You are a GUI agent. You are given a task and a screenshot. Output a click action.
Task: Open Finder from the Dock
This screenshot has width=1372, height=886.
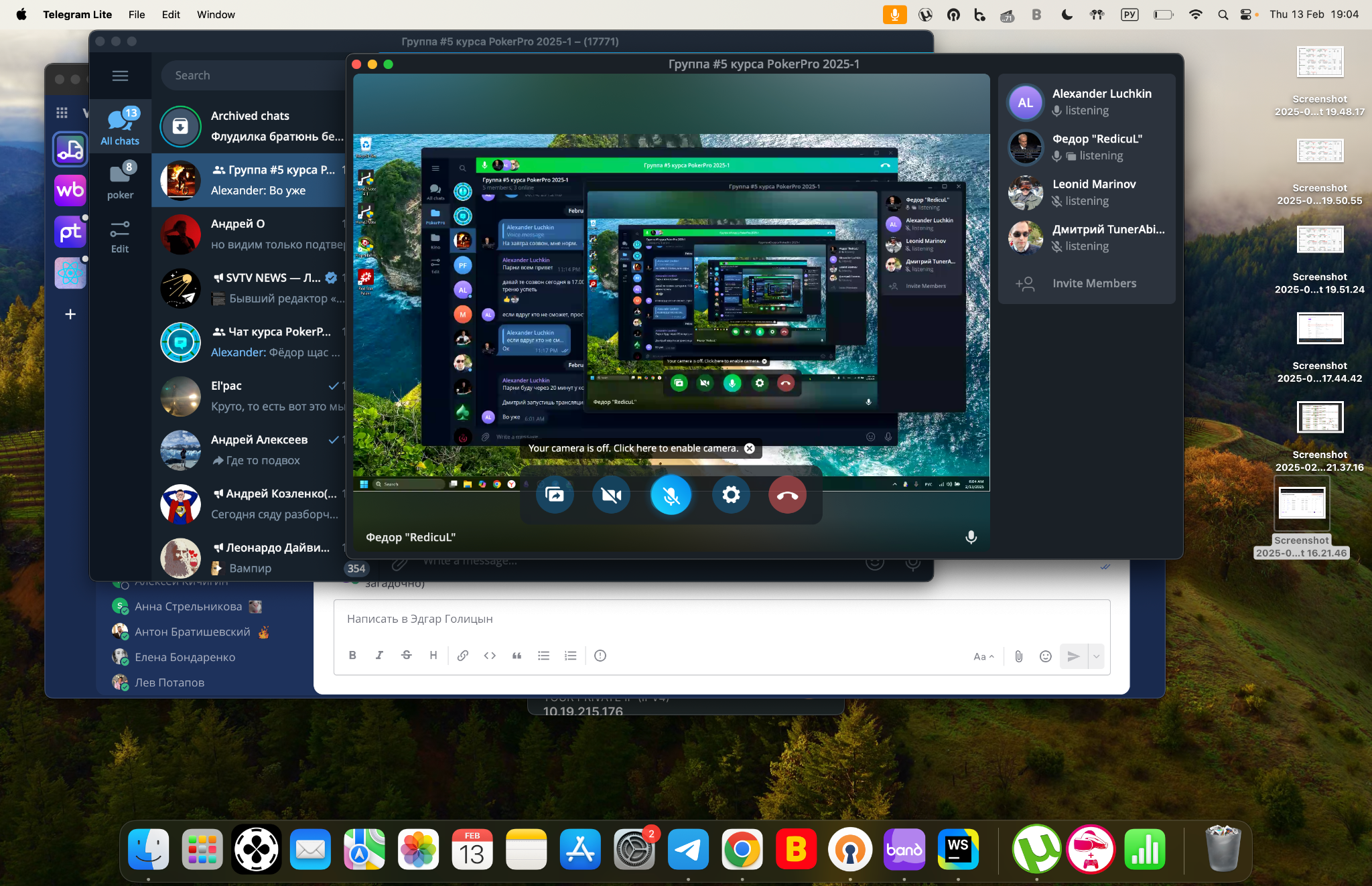(148, 849)
